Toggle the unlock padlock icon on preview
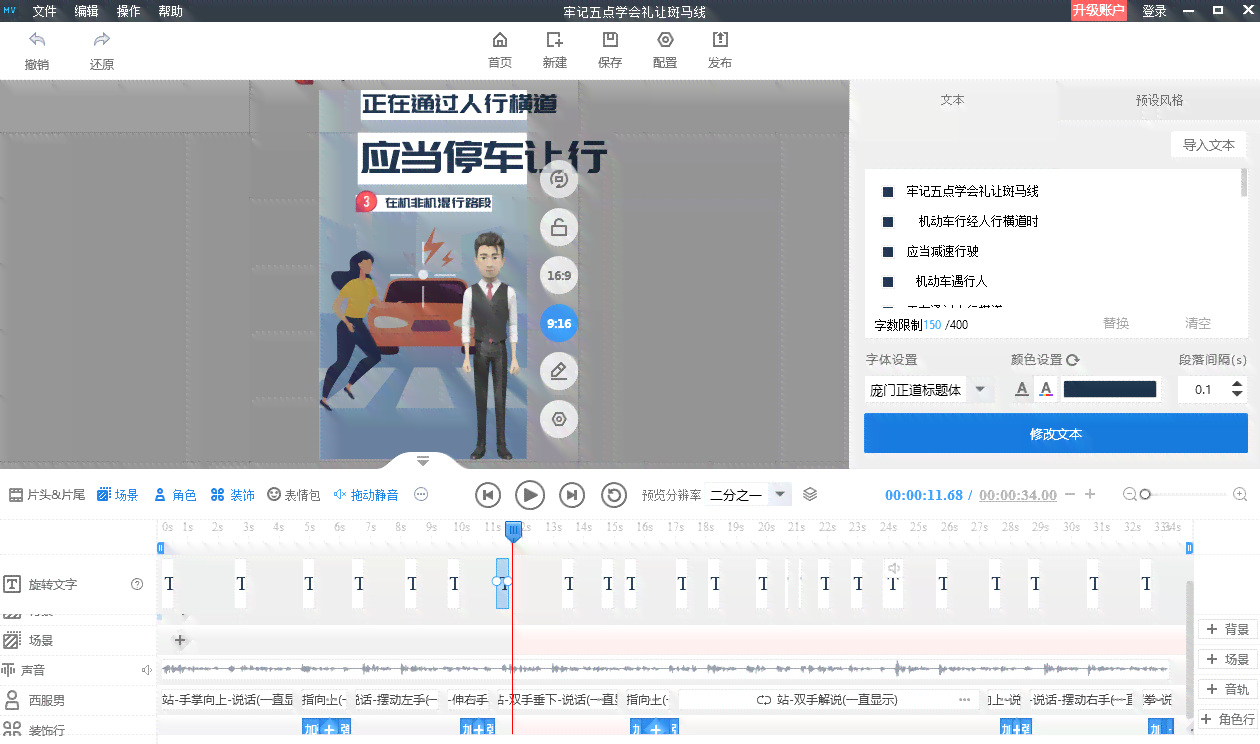 point(559,228)
